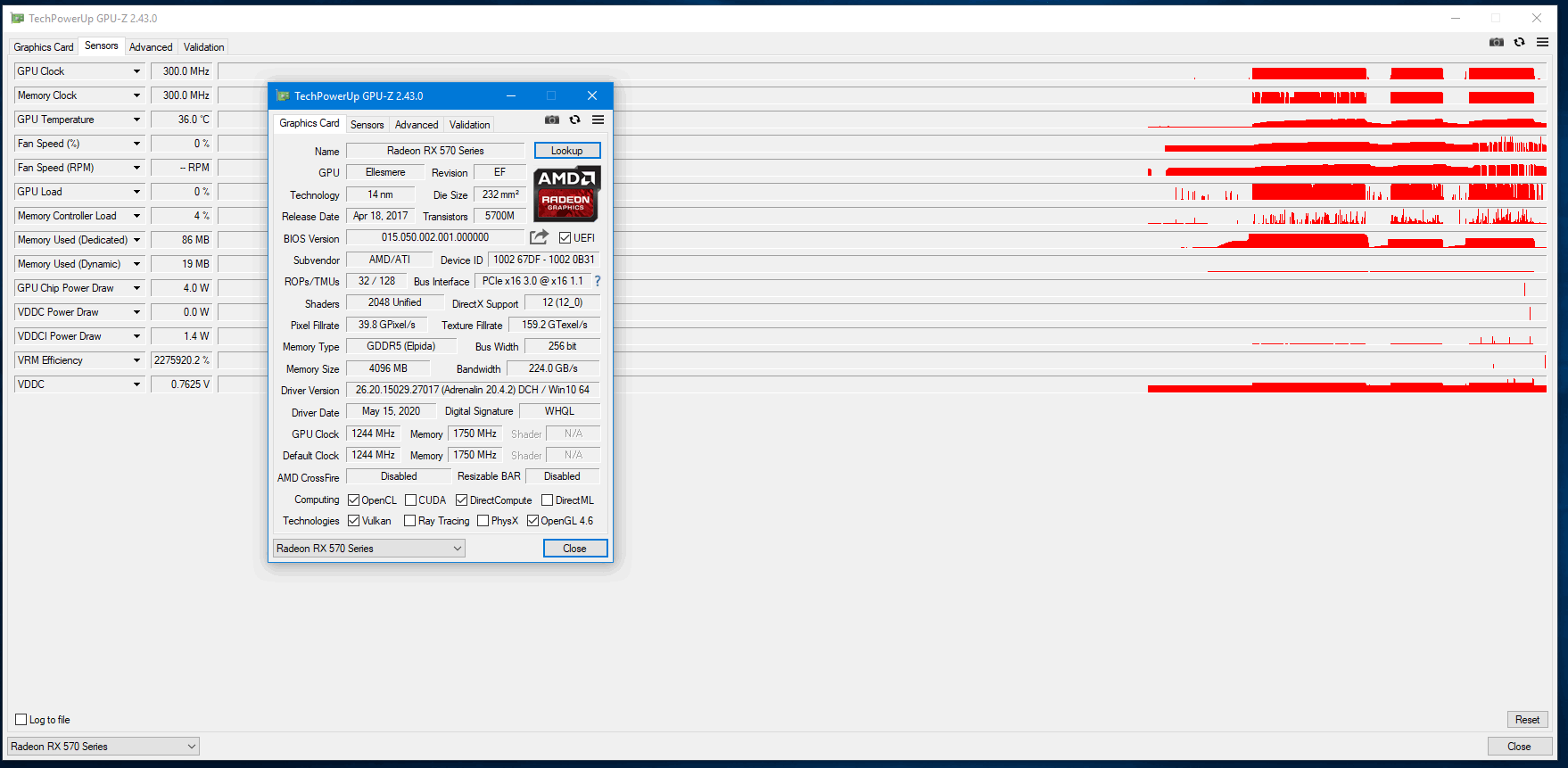Refresh data in front GPU-Z window
The image size is (1568, 768).
pyautogui.click(x=575, y=120)
